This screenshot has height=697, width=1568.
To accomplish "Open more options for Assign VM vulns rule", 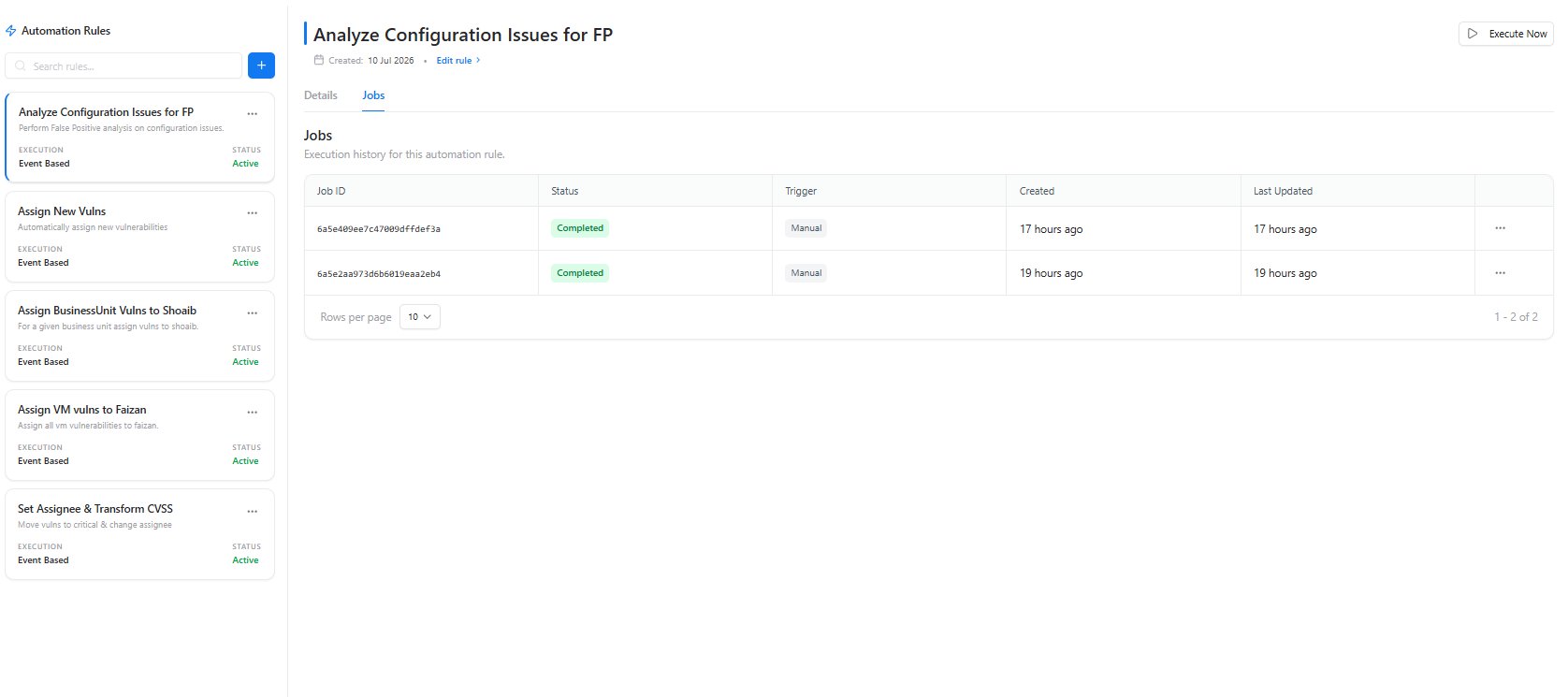I will [252, 412].
